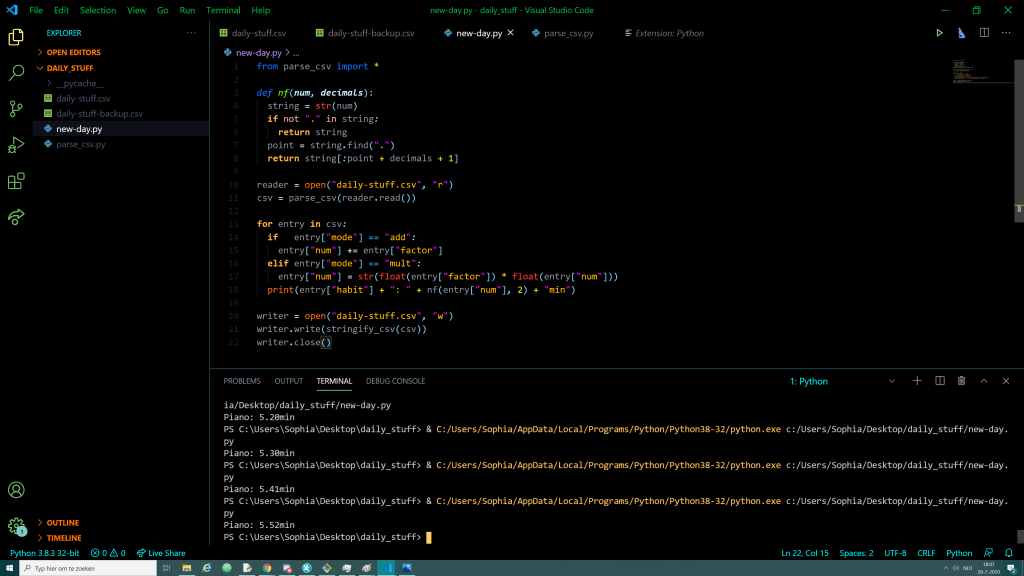Expand the OUTLINE section

pos(62,523)
